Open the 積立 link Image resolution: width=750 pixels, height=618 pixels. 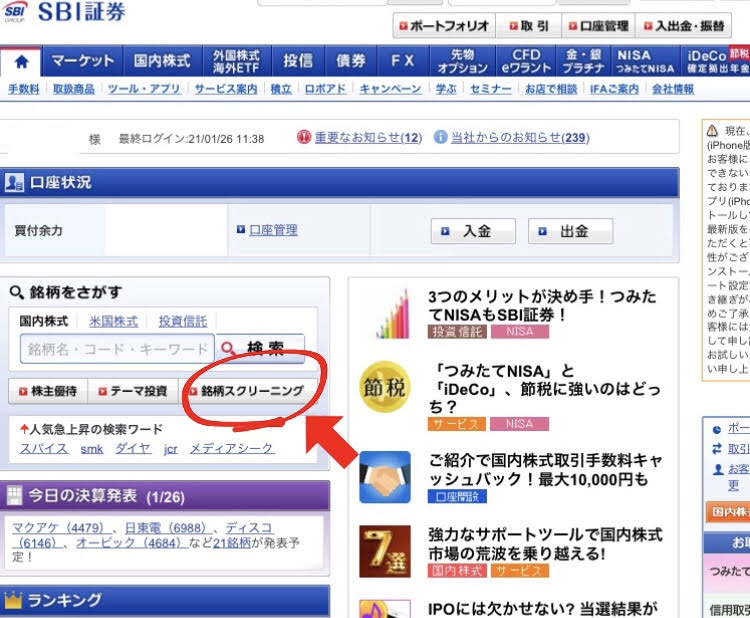tap(281, 89)
